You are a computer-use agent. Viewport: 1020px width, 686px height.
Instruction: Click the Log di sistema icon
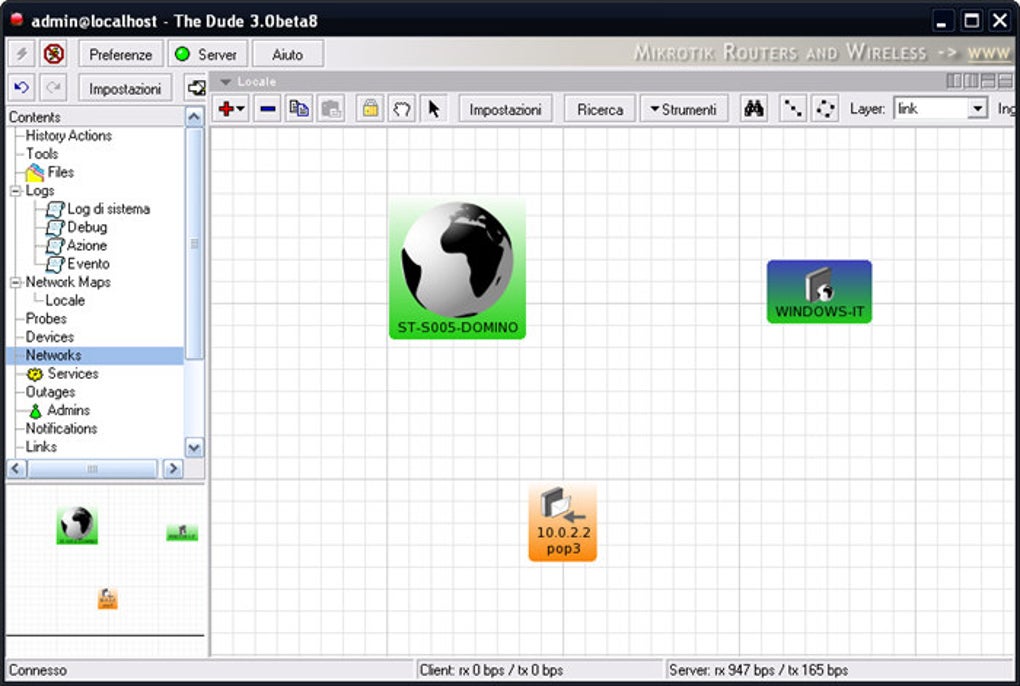click(x=55, y=209)
